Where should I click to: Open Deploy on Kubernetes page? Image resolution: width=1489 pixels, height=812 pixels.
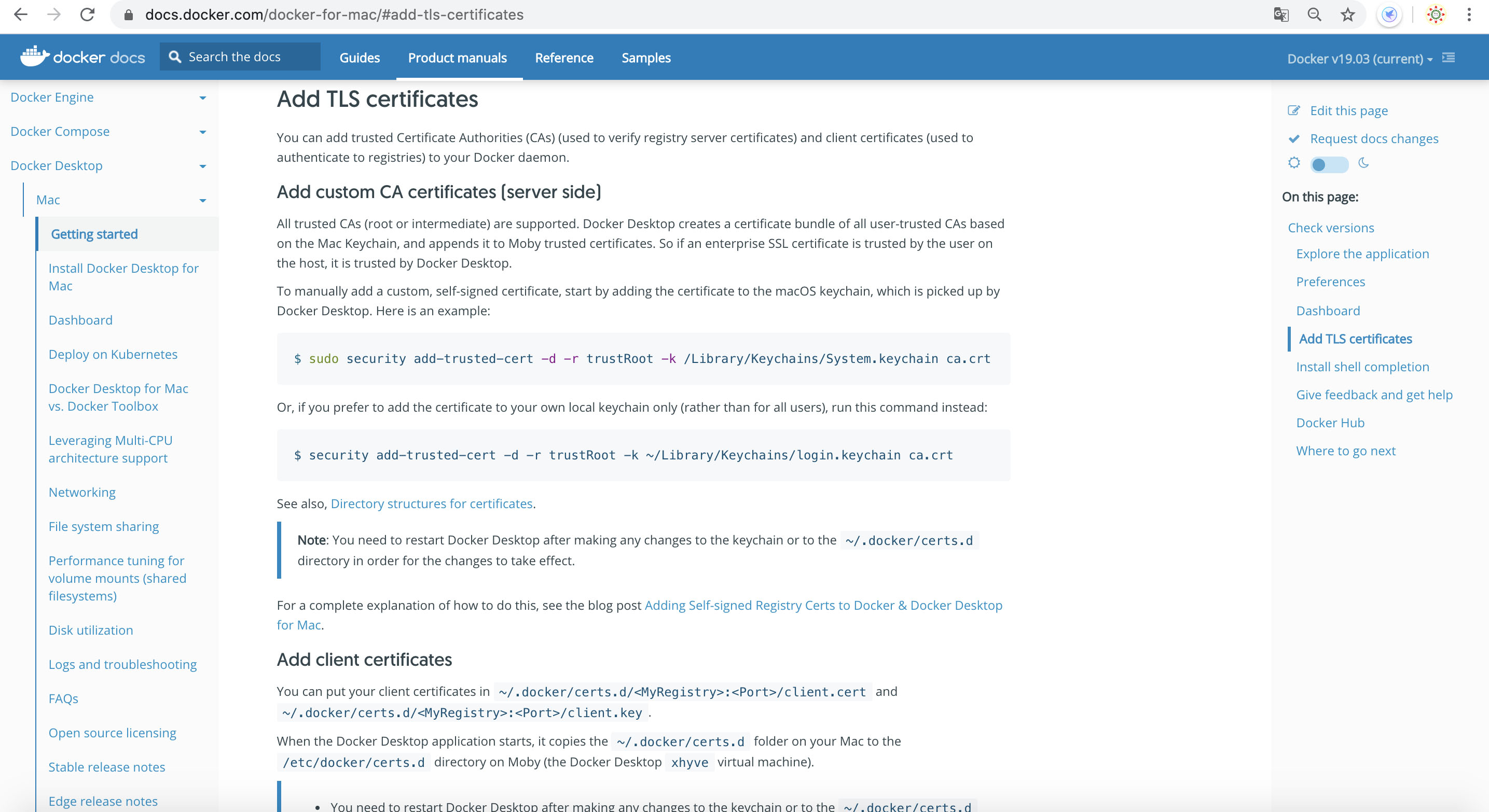click(x=113, y=354)
